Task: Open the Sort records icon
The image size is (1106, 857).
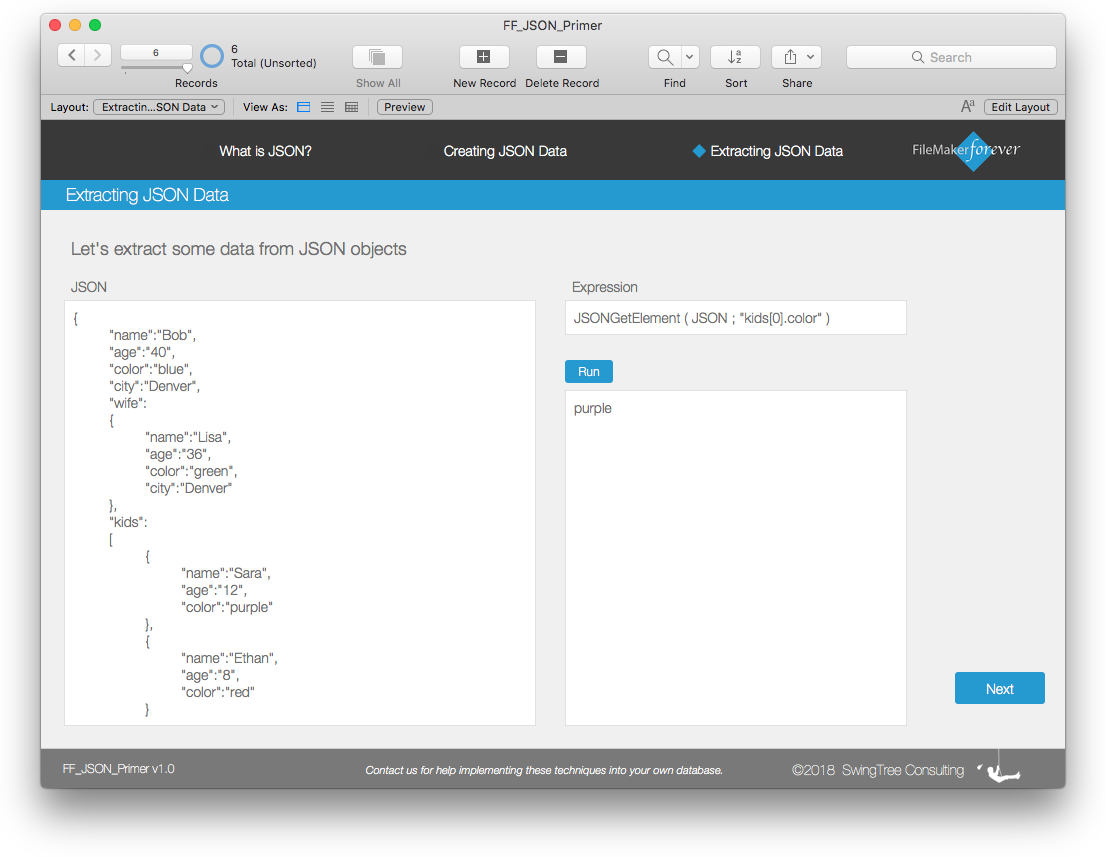Action: [x=735, y=56]
